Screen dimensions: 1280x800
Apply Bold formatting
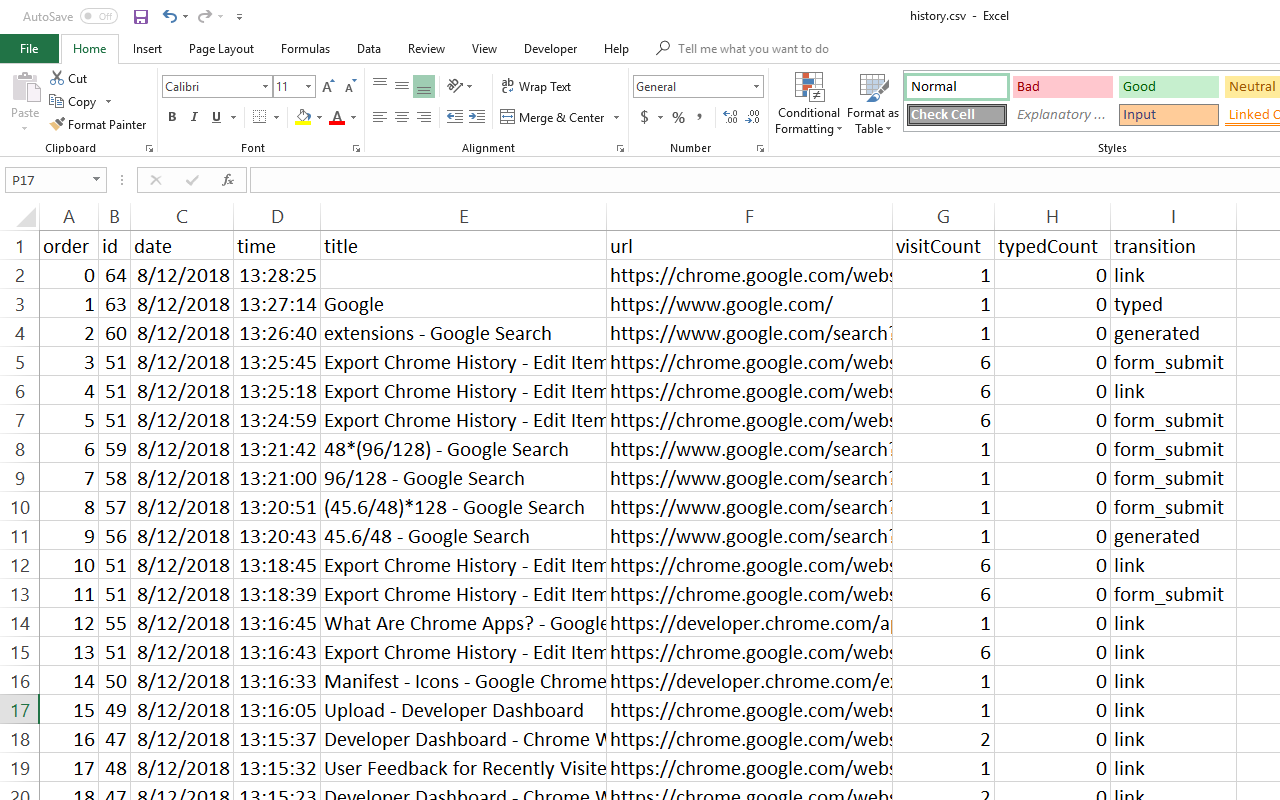point(172,118)
